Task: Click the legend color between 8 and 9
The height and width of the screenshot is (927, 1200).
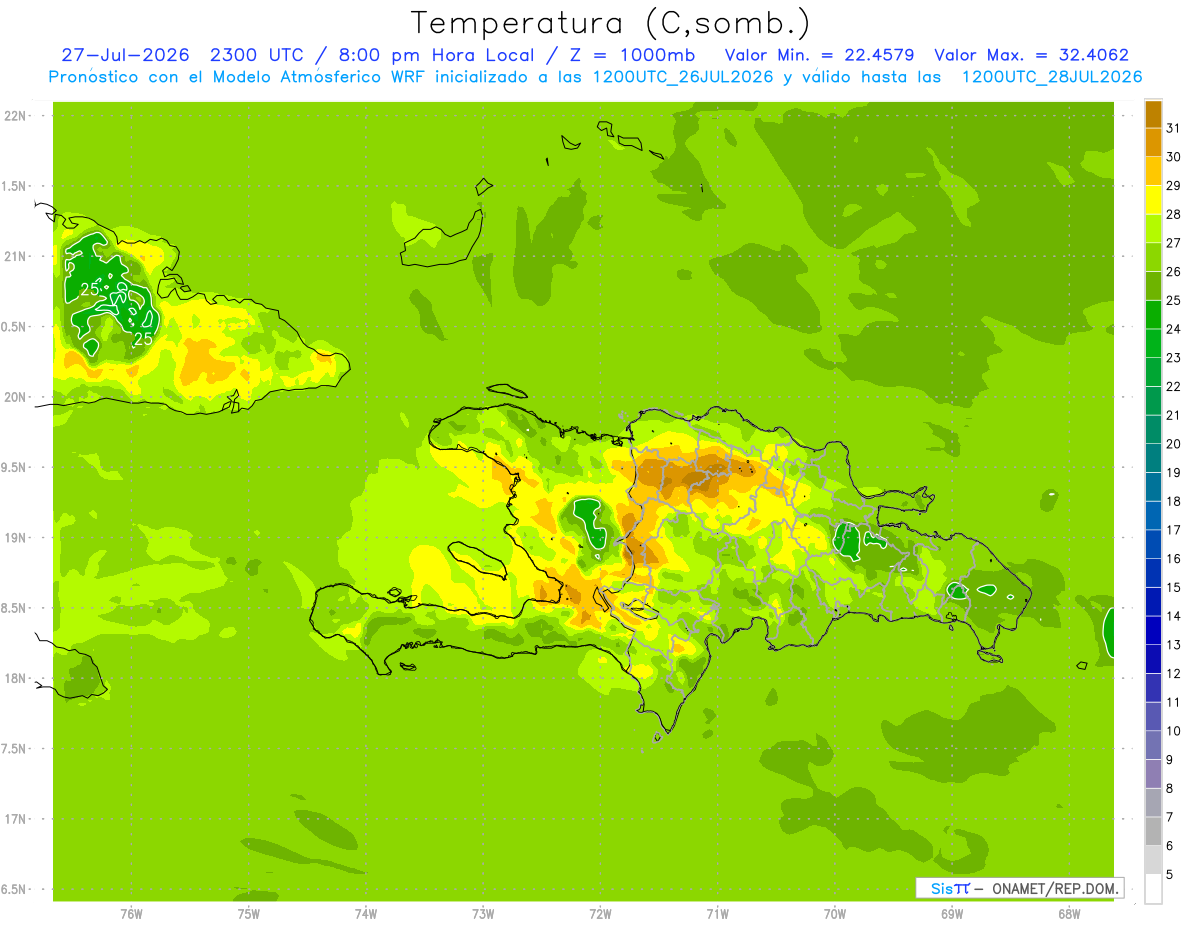Action: (1153, 774)
